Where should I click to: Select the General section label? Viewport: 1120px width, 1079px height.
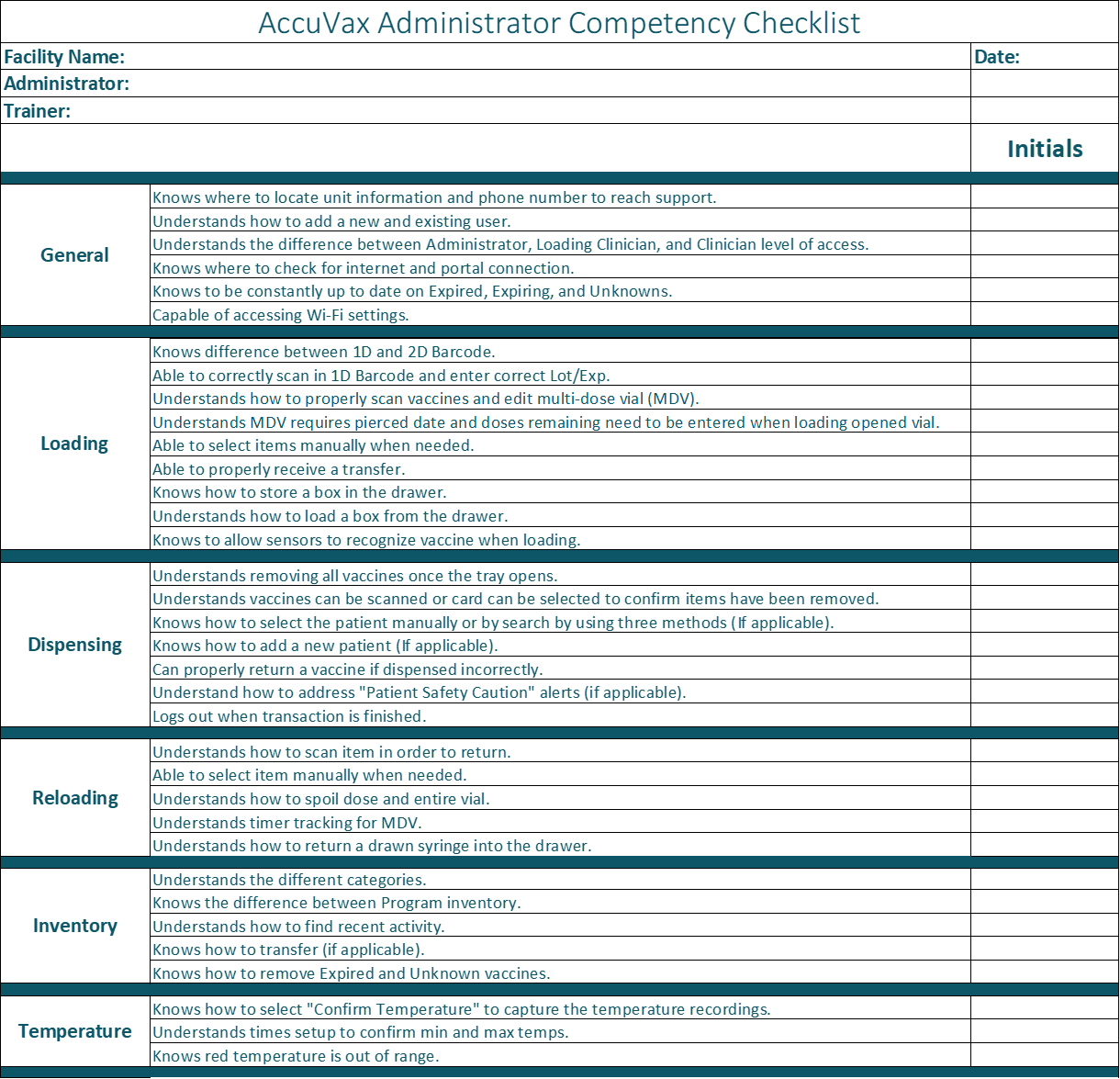(x=74, y=255)
